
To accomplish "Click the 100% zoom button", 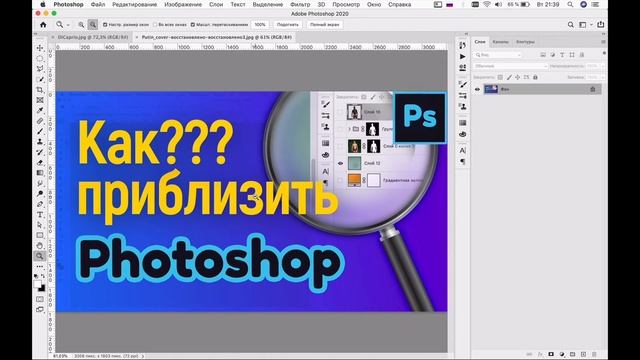I will click(x=260, y=24).
